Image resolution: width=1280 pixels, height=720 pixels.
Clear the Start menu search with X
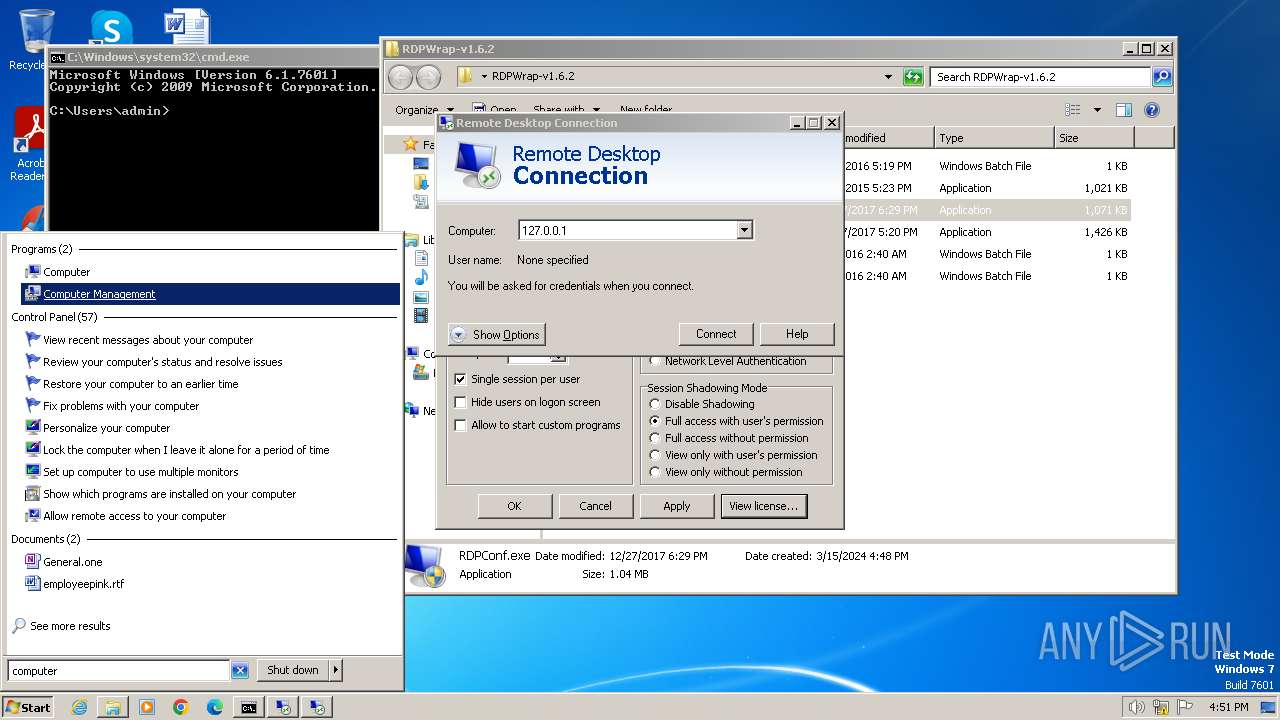coord(240,670)
